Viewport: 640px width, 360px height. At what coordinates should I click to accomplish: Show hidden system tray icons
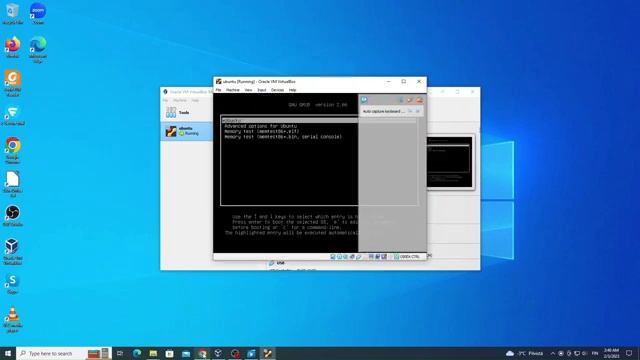tap(553, 353)
